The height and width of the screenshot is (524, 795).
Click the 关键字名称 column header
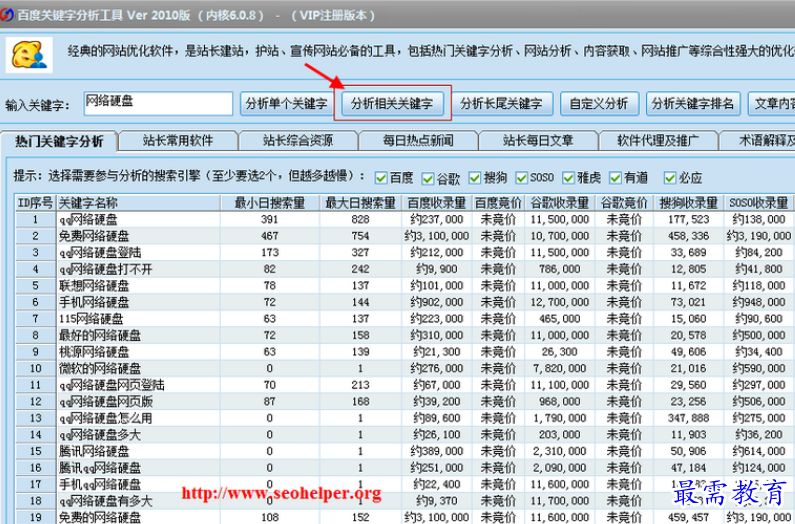click(138, 203)
